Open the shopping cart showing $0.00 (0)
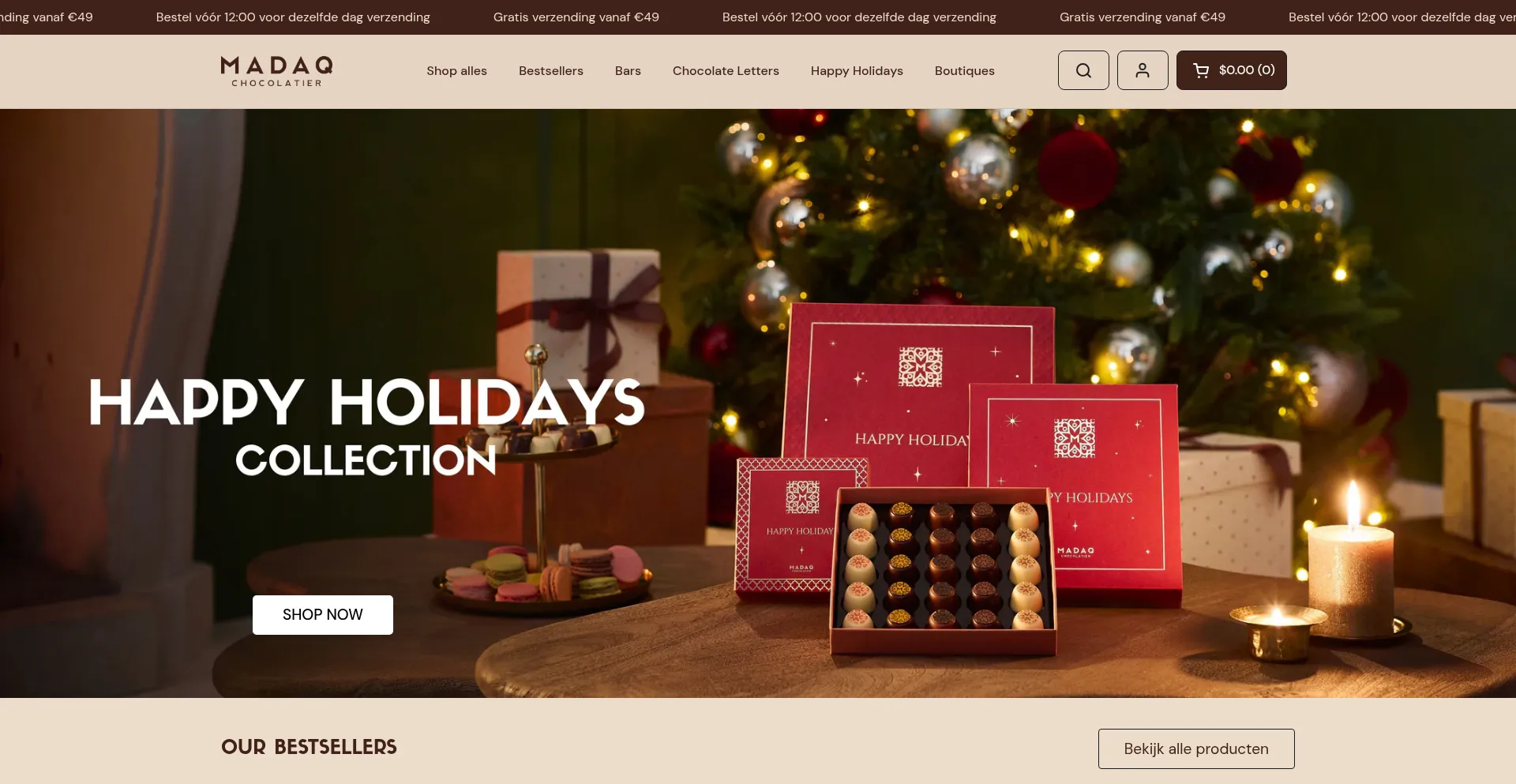Screen dimensions: 1516x784 [1231, 70]
